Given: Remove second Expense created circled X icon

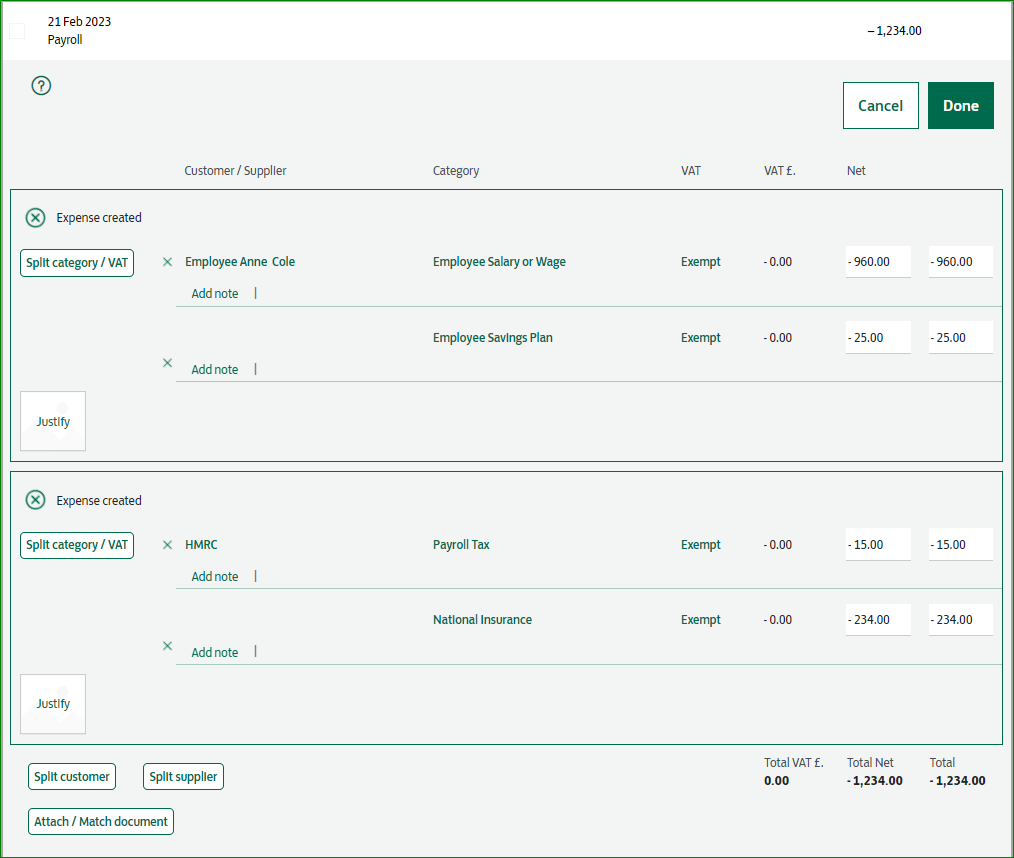Looking at the screenshot, I should tap(36, 500).
